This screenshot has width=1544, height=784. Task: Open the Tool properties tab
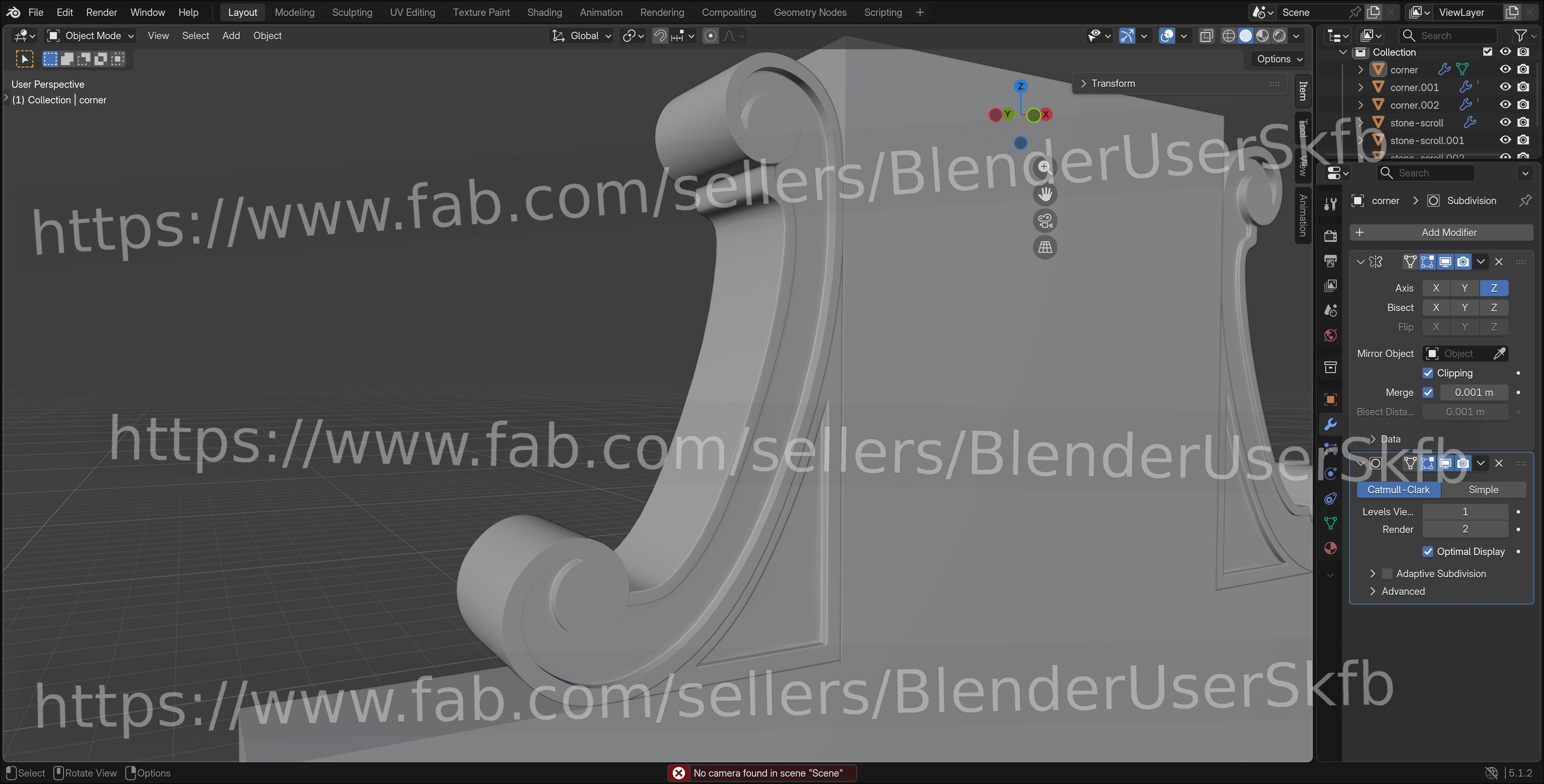(1330, 204)
